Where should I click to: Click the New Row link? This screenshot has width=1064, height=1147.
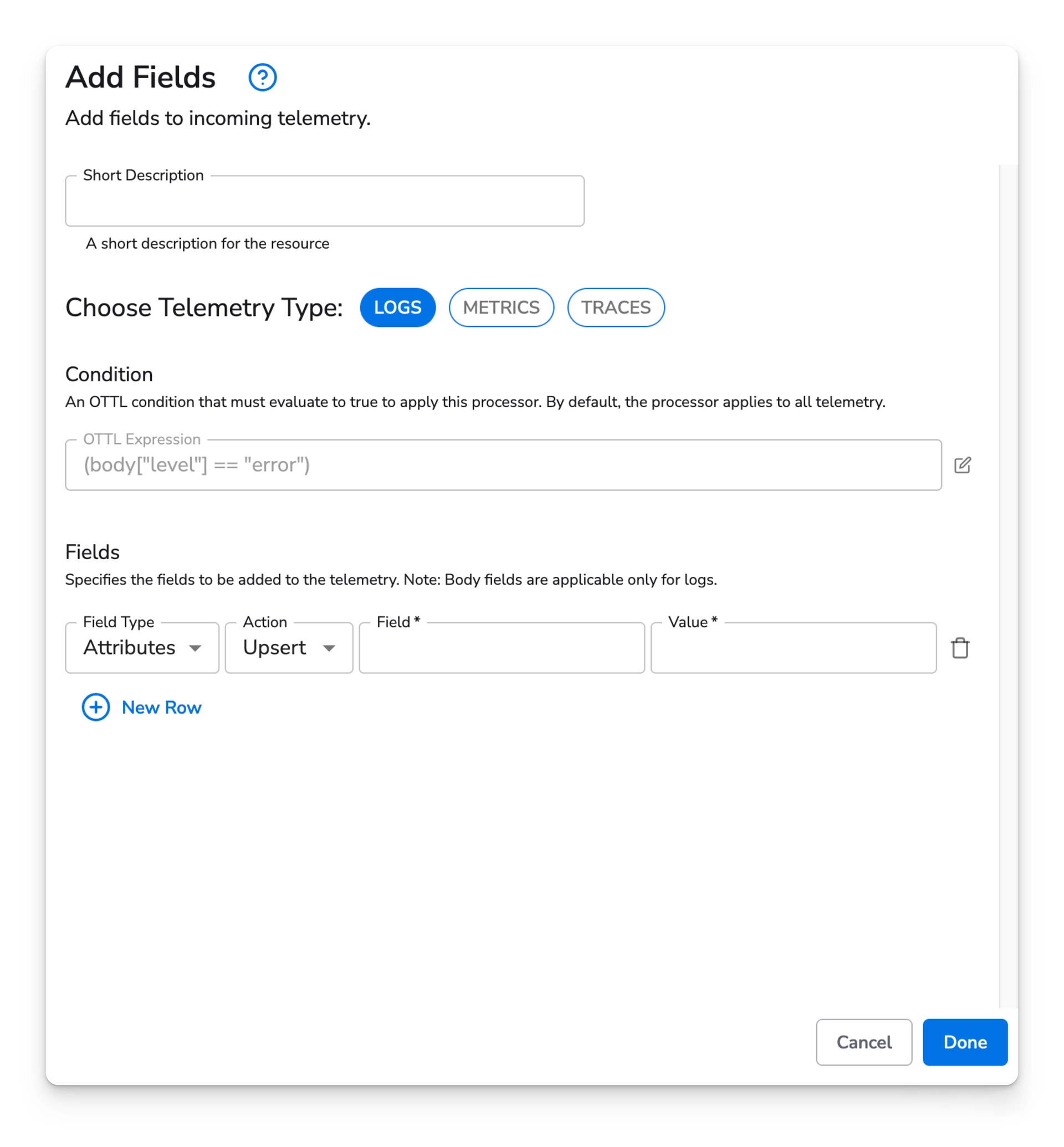coord(161,708)
